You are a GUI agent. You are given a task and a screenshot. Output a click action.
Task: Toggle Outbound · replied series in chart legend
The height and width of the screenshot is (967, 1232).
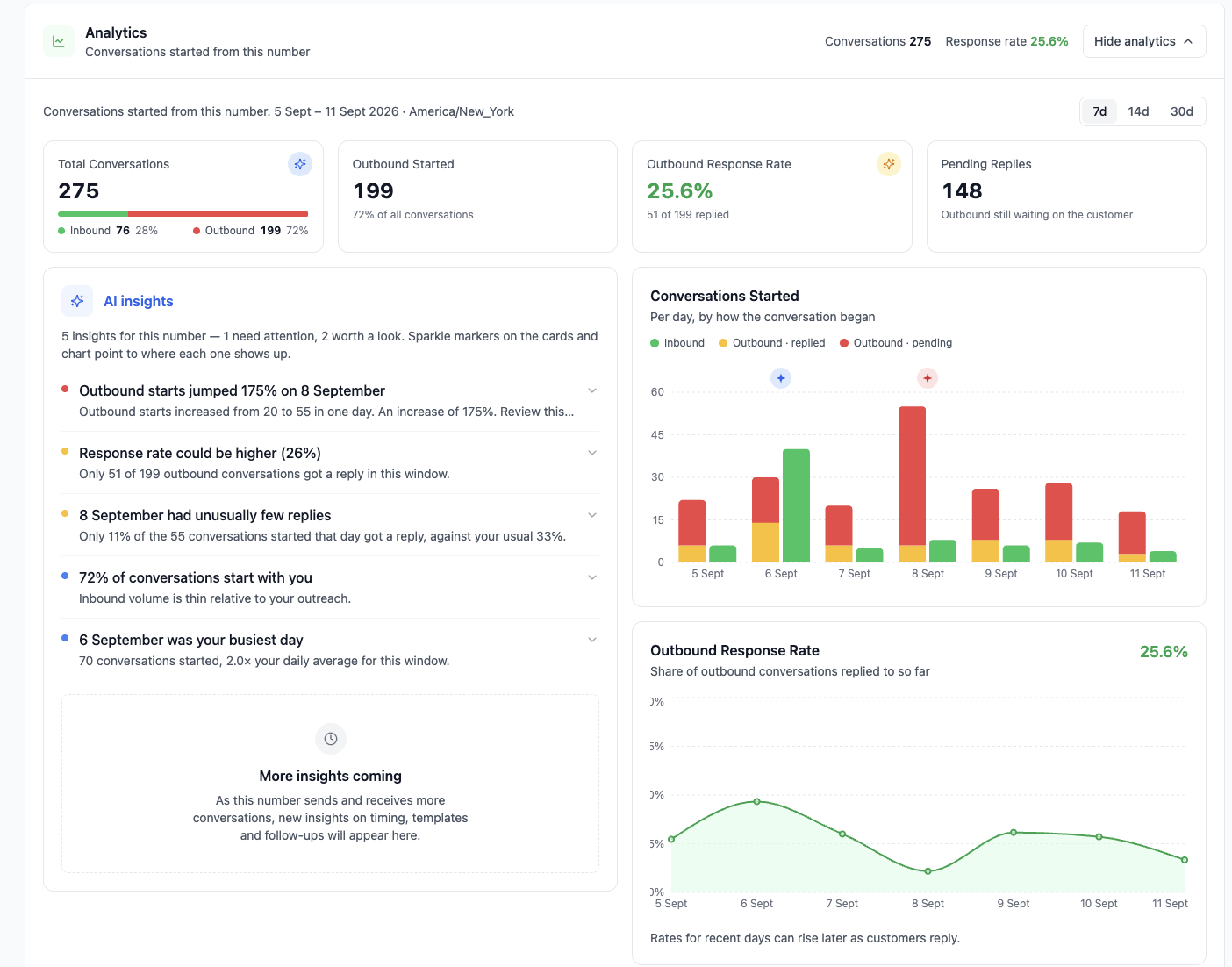(x=772, y=343)
